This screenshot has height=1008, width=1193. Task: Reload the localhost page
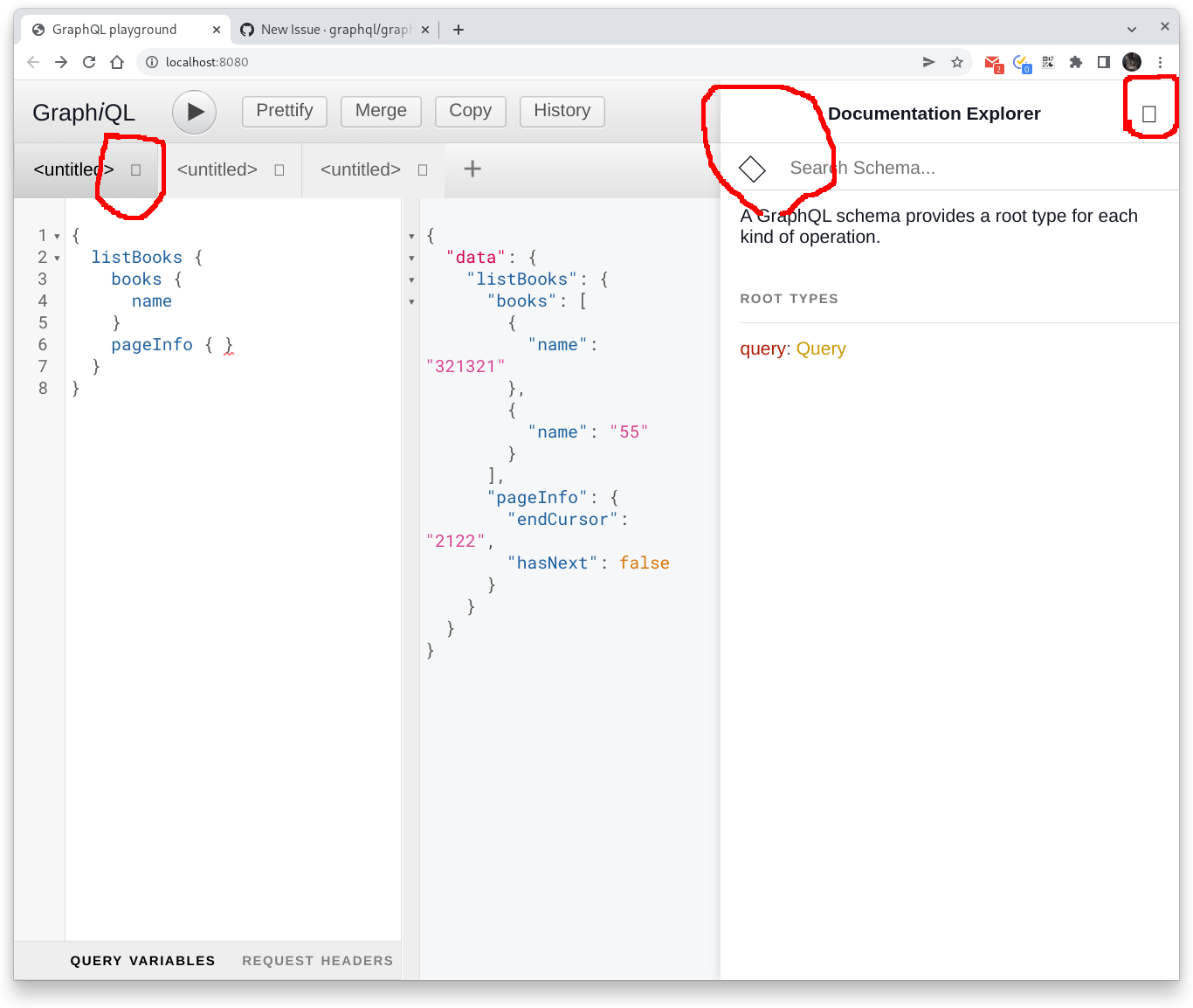(89, 62)
